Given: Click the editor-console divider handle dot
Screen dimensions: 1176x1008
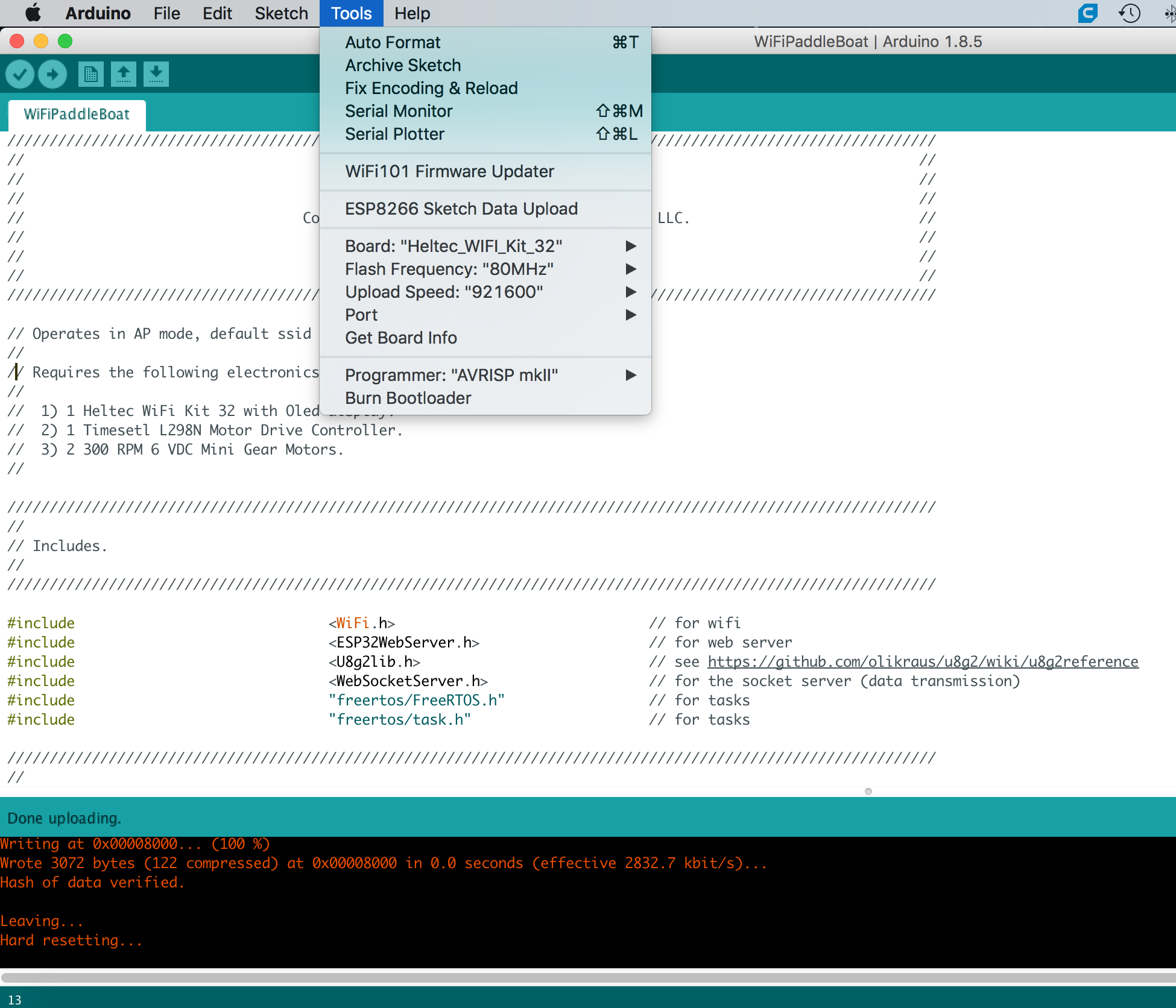Looking at the screenshot, I should click(868, 792).
